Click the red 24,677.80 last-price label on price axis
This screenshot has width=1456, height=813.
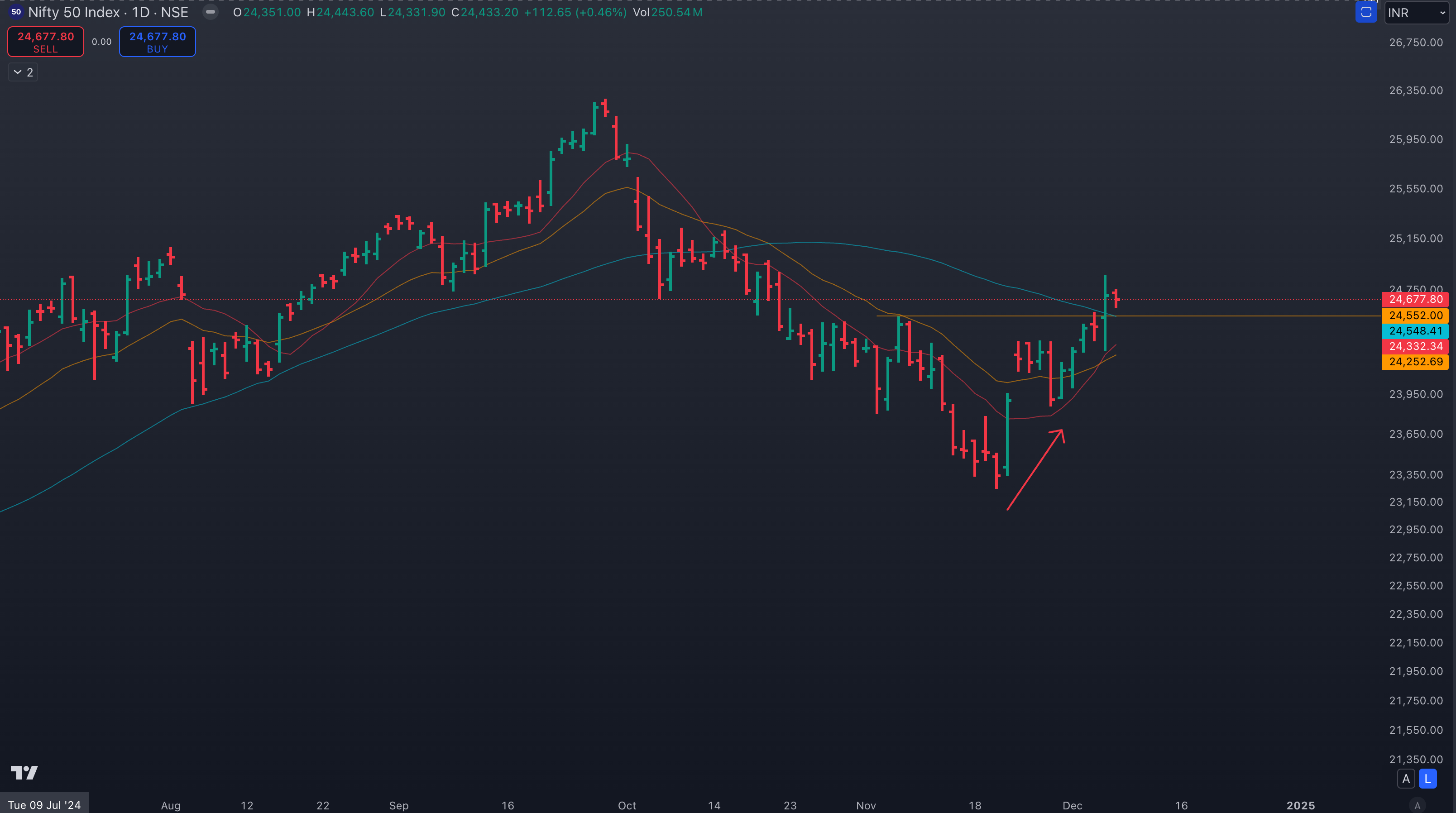1415,299
